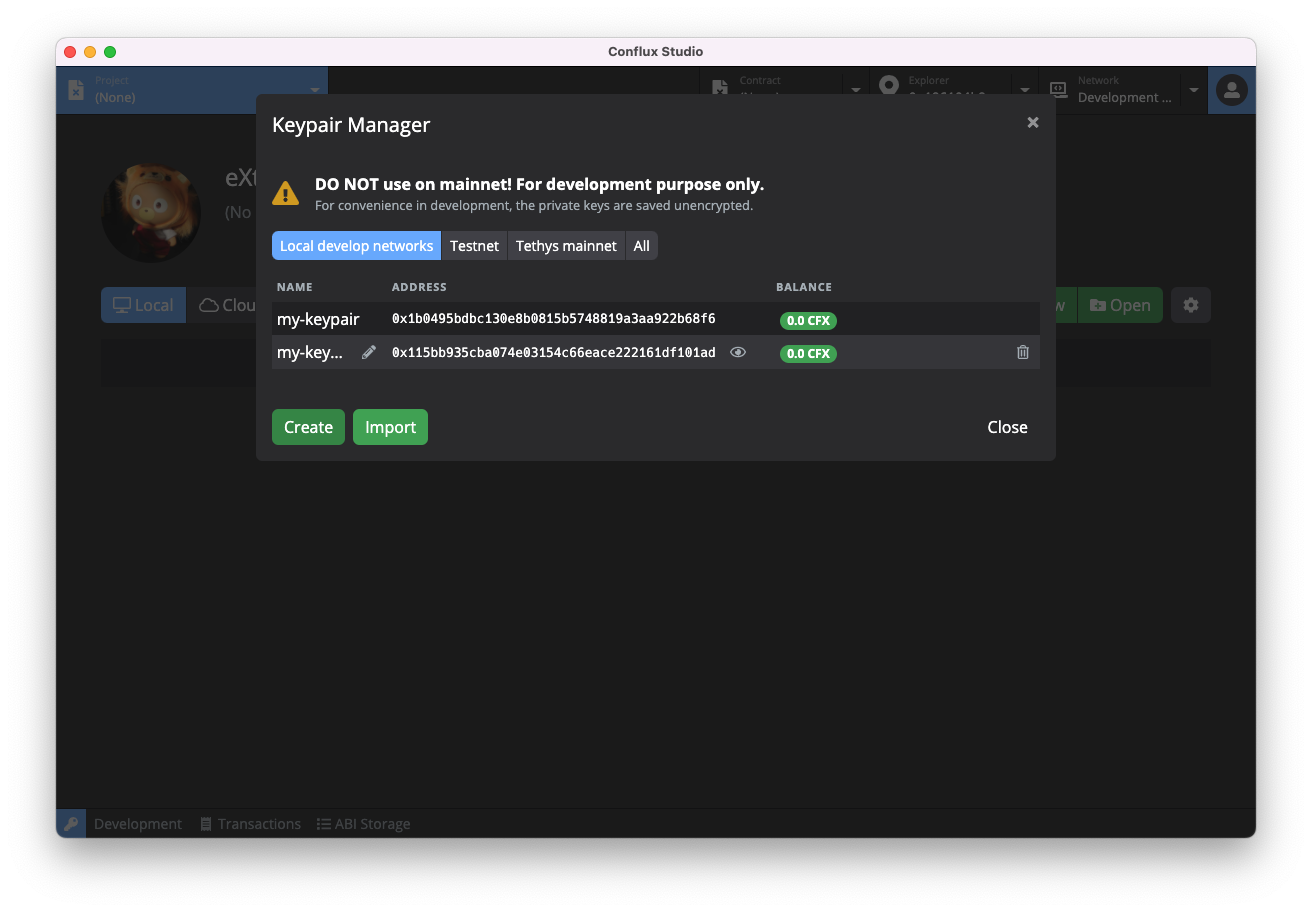Open settings with the gear icon

click(x=1191, y=305)
